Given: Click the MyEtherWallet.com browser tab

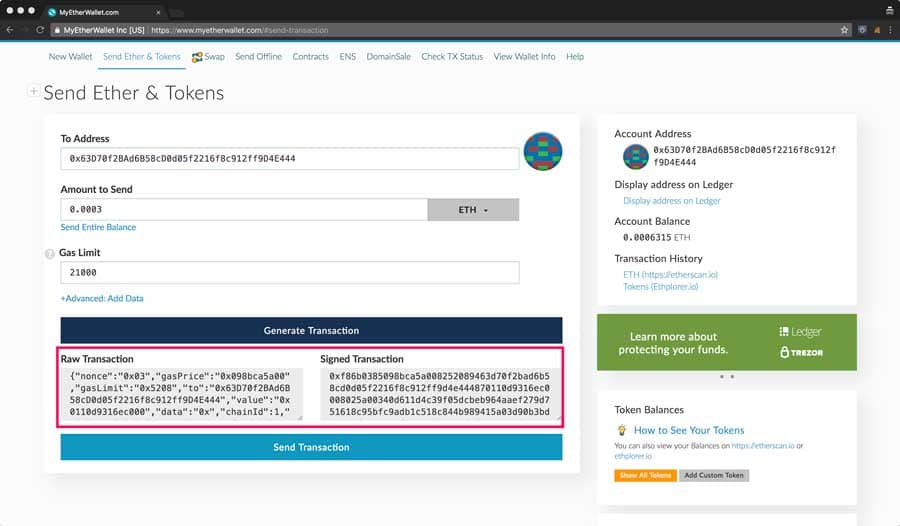Looking at the screenshot, I should pos(103,12).
